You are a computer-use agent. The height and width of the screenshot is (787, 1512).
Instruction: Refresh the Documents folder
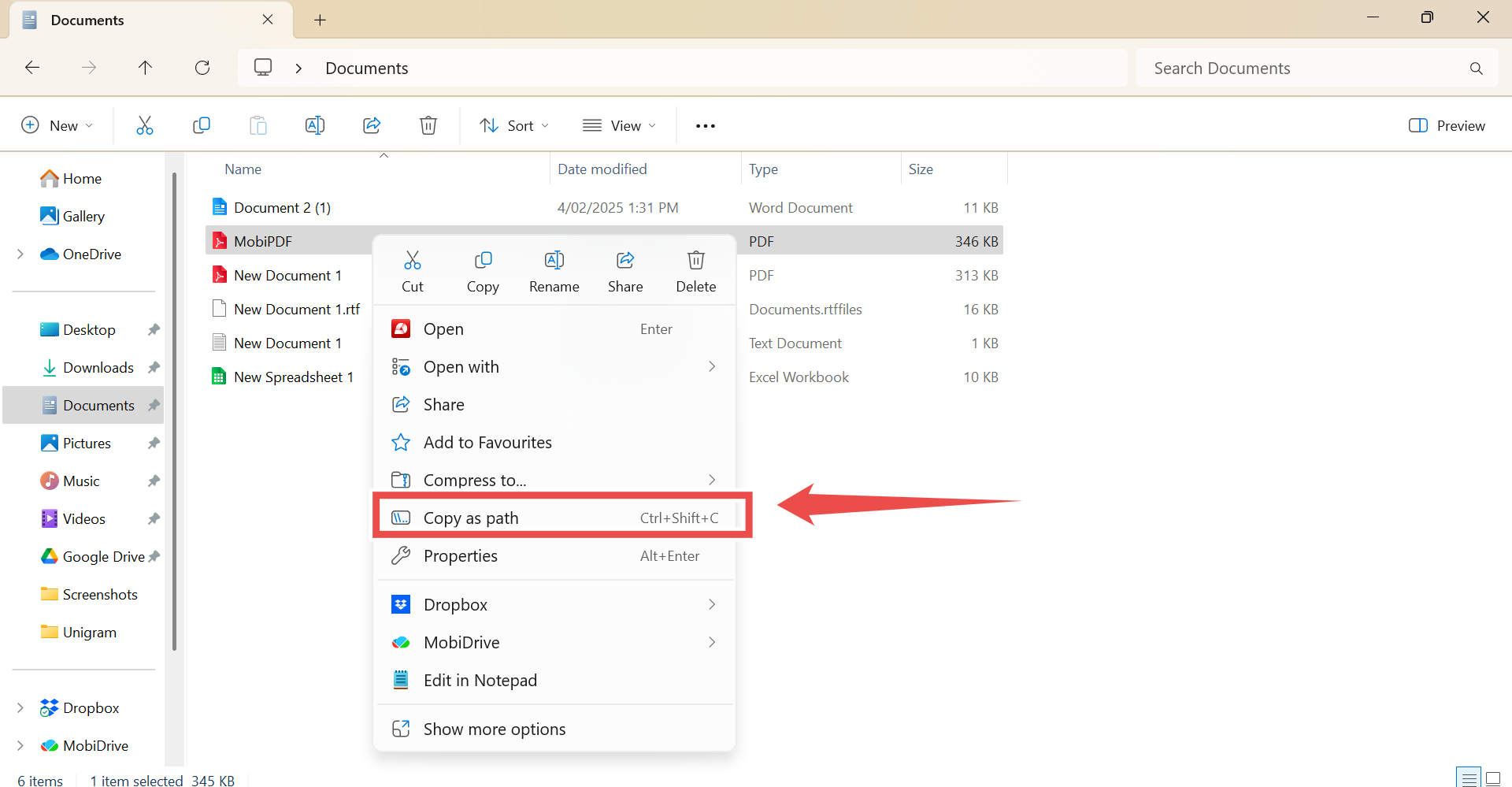[202, 68]
